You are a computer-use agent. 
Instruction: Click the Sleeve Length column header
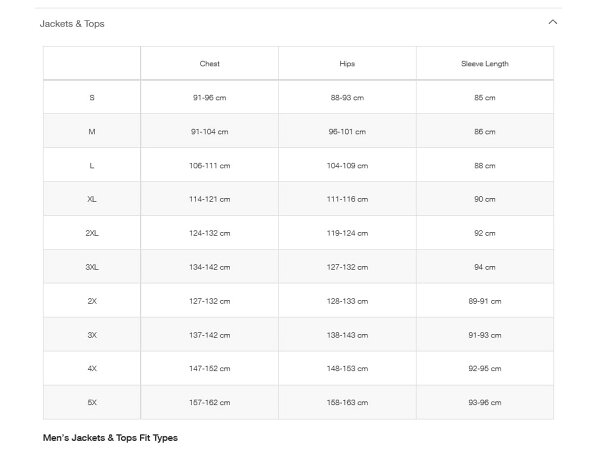[485, 64]
